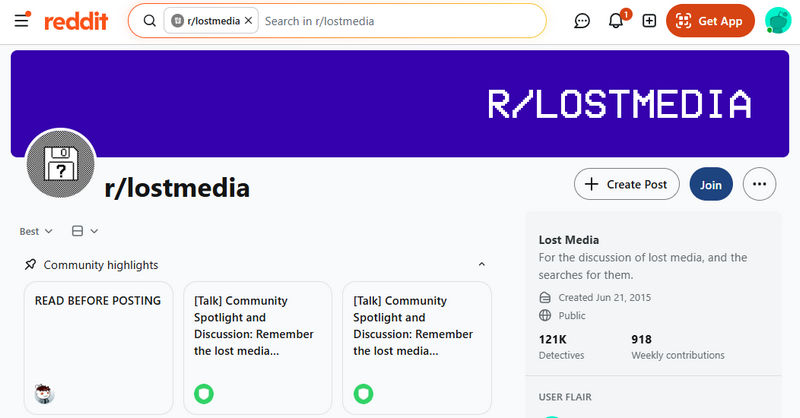The height and width of the screenshot is (418, 800).
Task: Click the r/lostmedia chip in search bar
Action: click(211, 21)
